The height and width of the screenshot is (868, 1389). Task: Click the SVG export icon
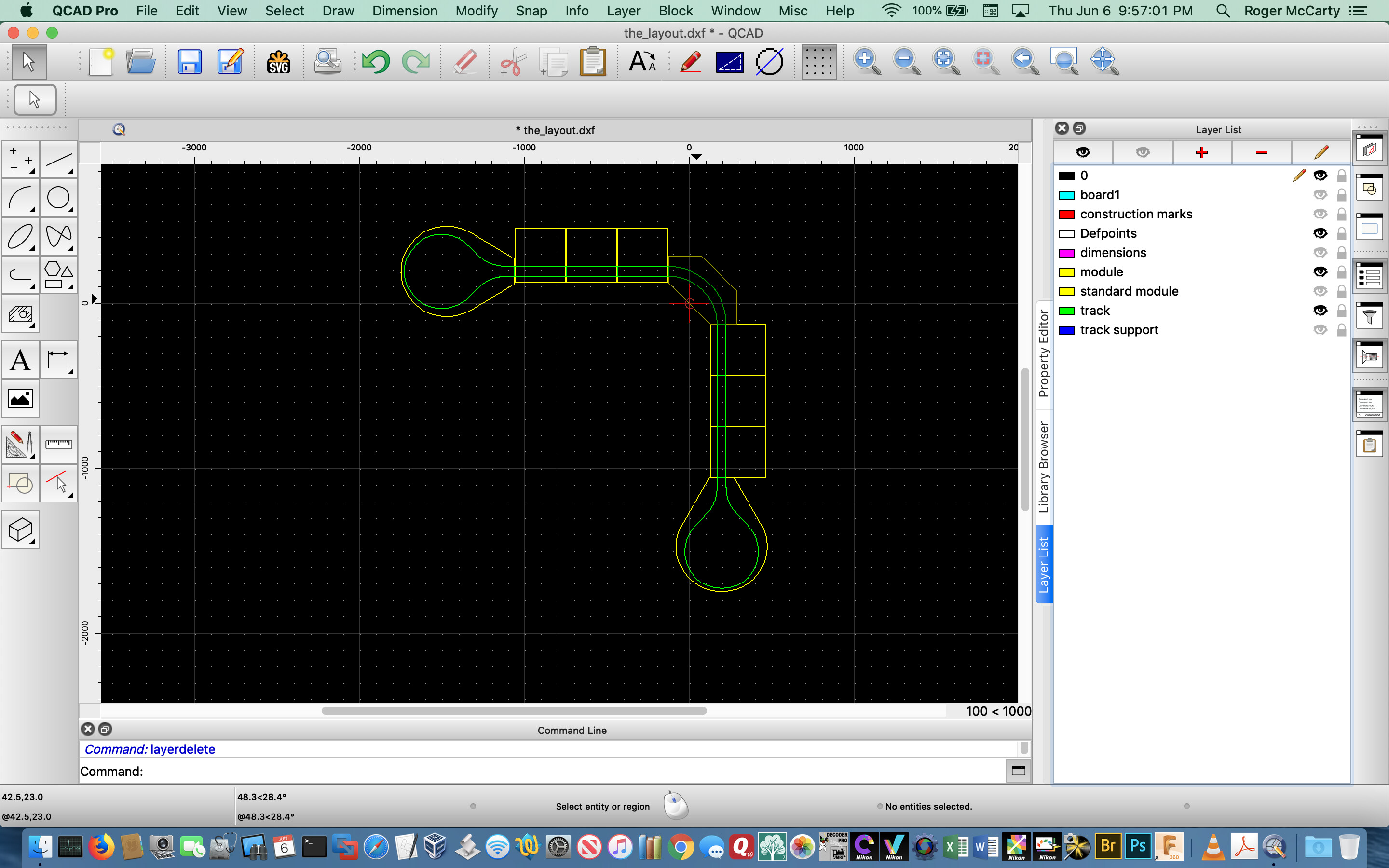point(278,61)
